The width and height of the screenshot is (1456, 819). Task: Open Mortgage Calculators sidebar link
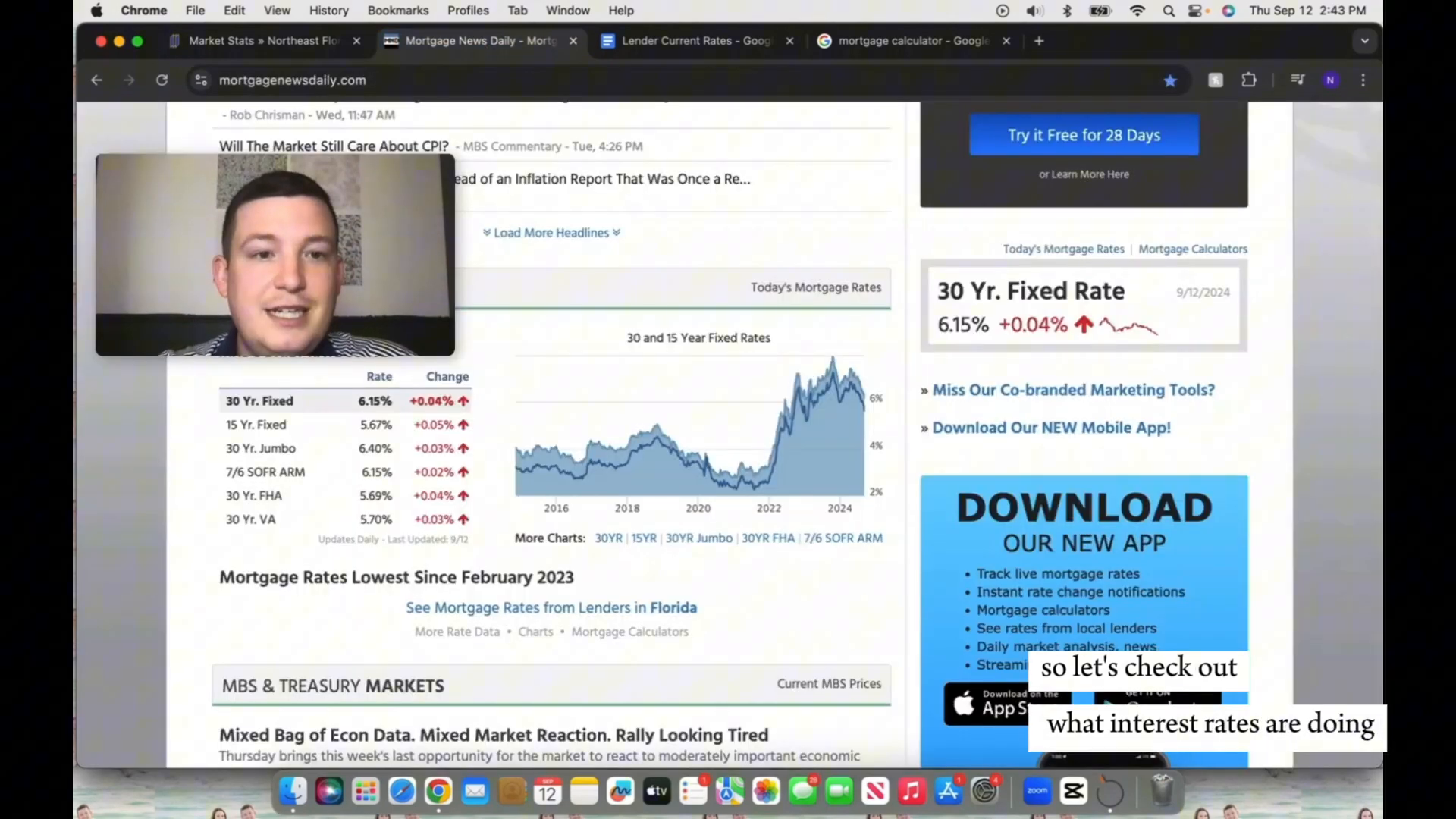click(1192, 249)
